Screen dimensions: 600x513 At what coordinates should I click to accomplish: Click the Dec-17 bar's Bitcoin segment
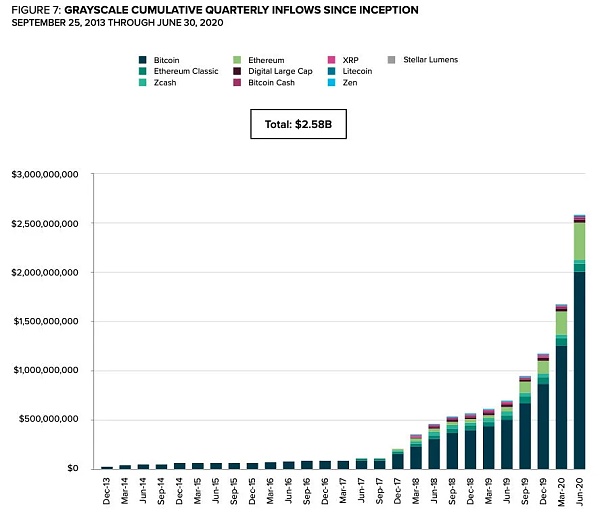[x=398, y=461]
